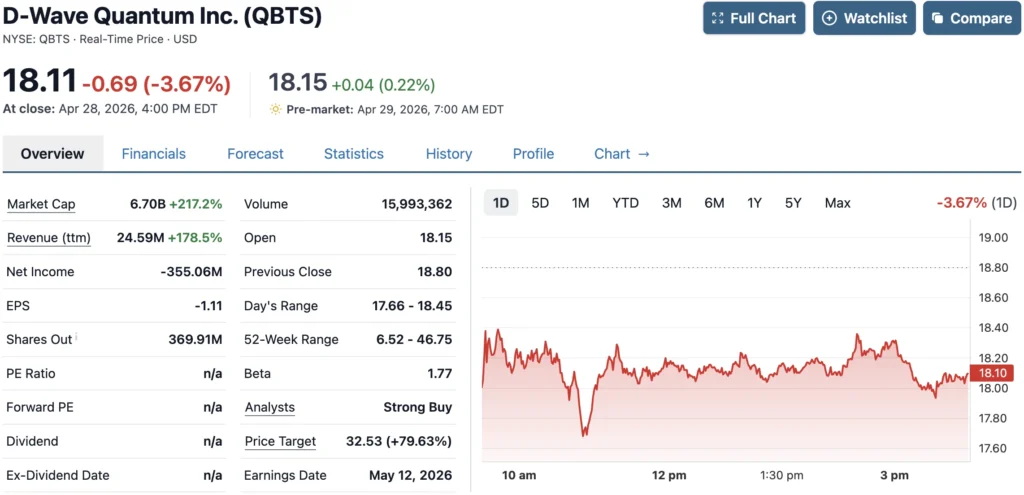This screenshot has height=495, width=1024.
Task: Set chart range to YTD
Action: point(625,203)
